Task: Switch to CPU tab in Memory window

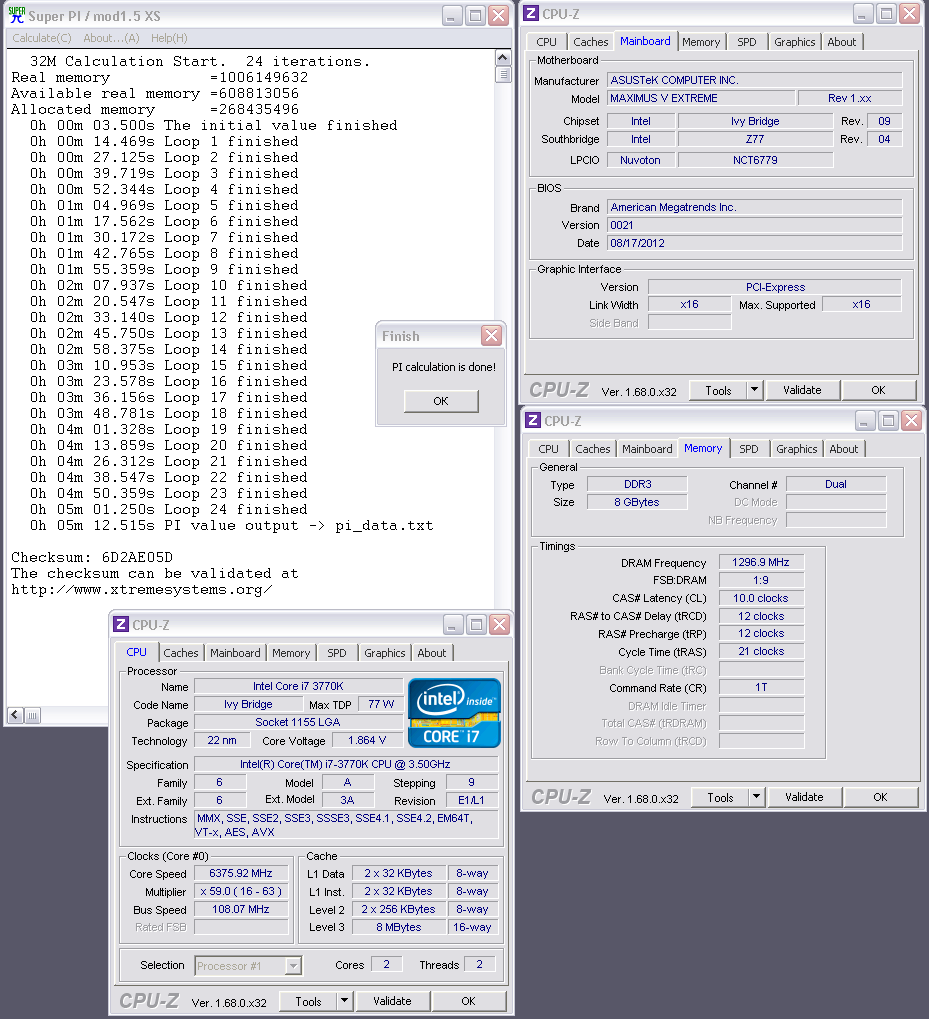Action: tap(548, 448)
